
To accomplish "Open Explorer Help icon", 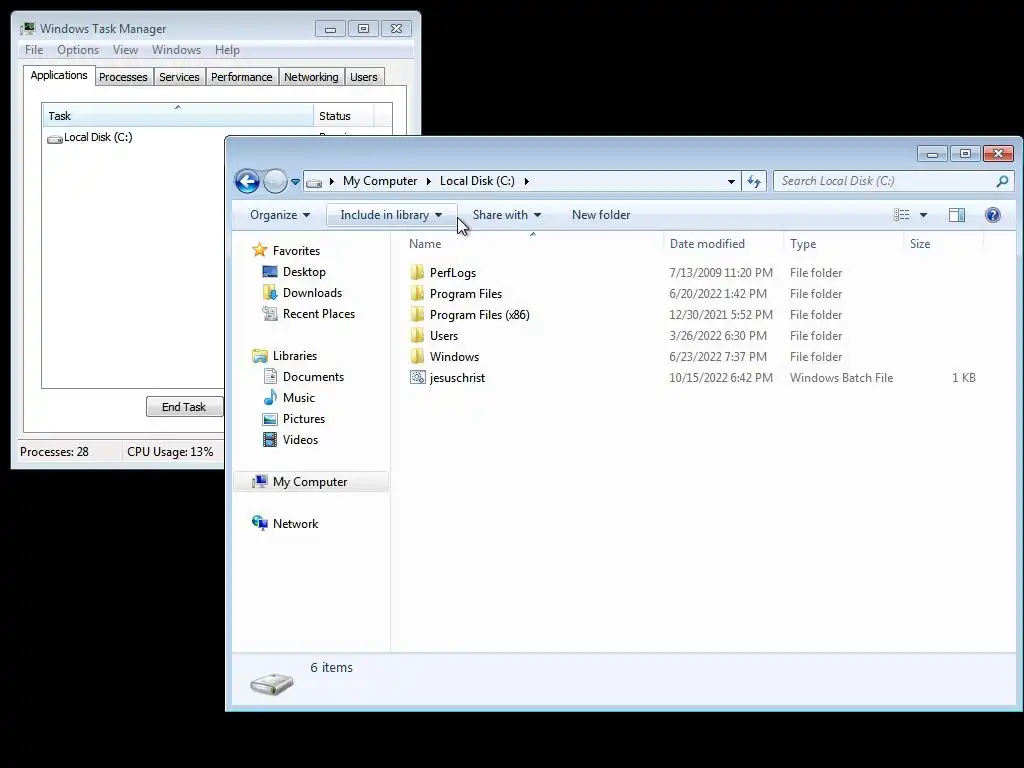I will click(993, 215).
